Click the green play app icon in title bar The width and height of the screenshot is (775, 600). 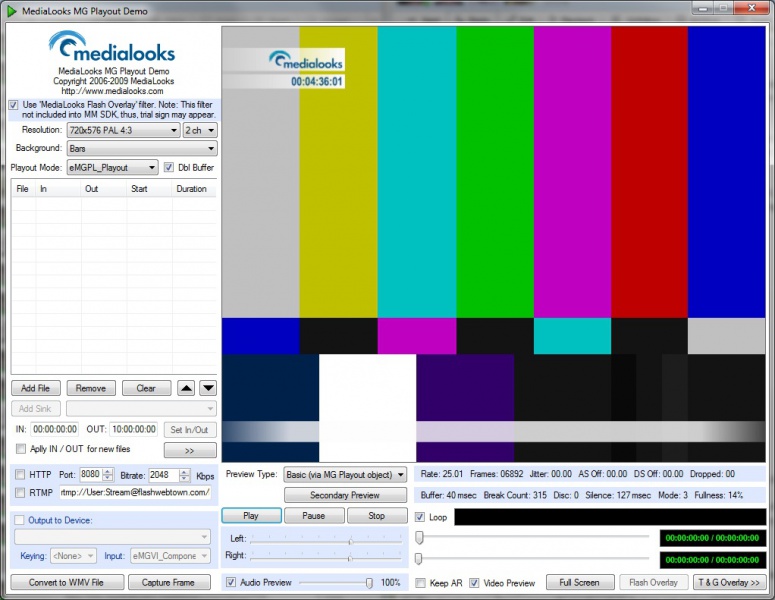(11, 11)
